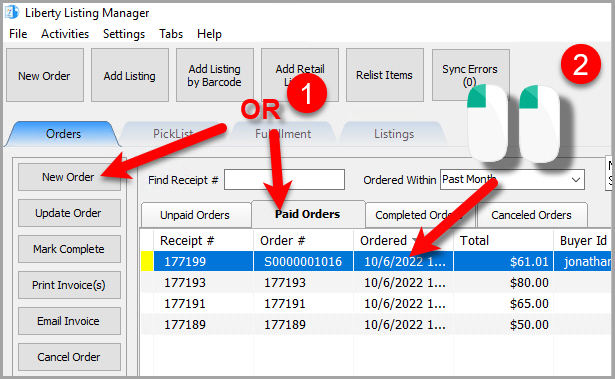Image resolution: width=615 pixels, height=379 pixels.
Task: Click the Sync Errors (0) button
Action: click(471, 75)
